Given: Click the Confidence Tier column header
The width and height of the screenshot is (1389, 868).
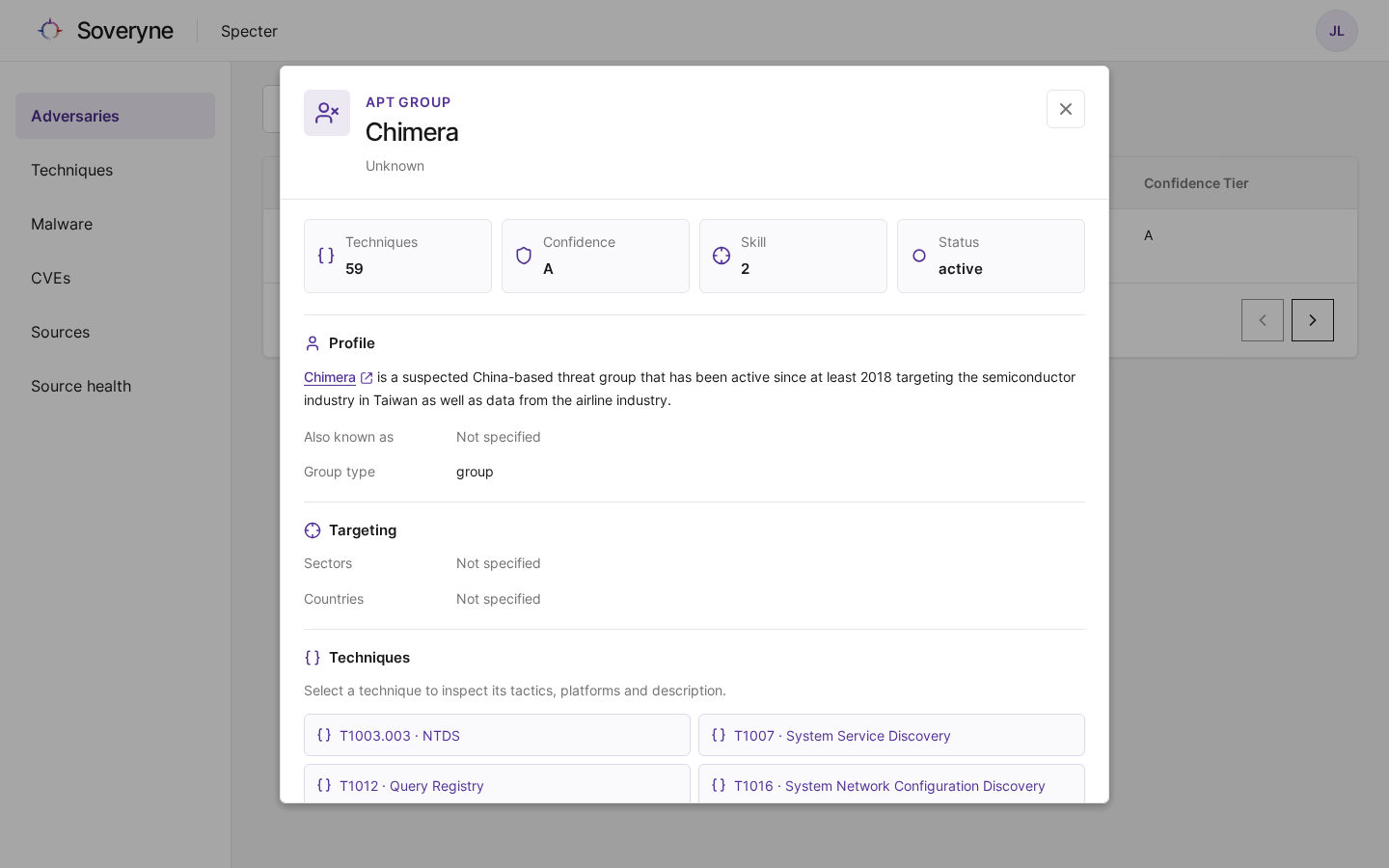Looking at the screenshot, I should tap(1196, 183).
